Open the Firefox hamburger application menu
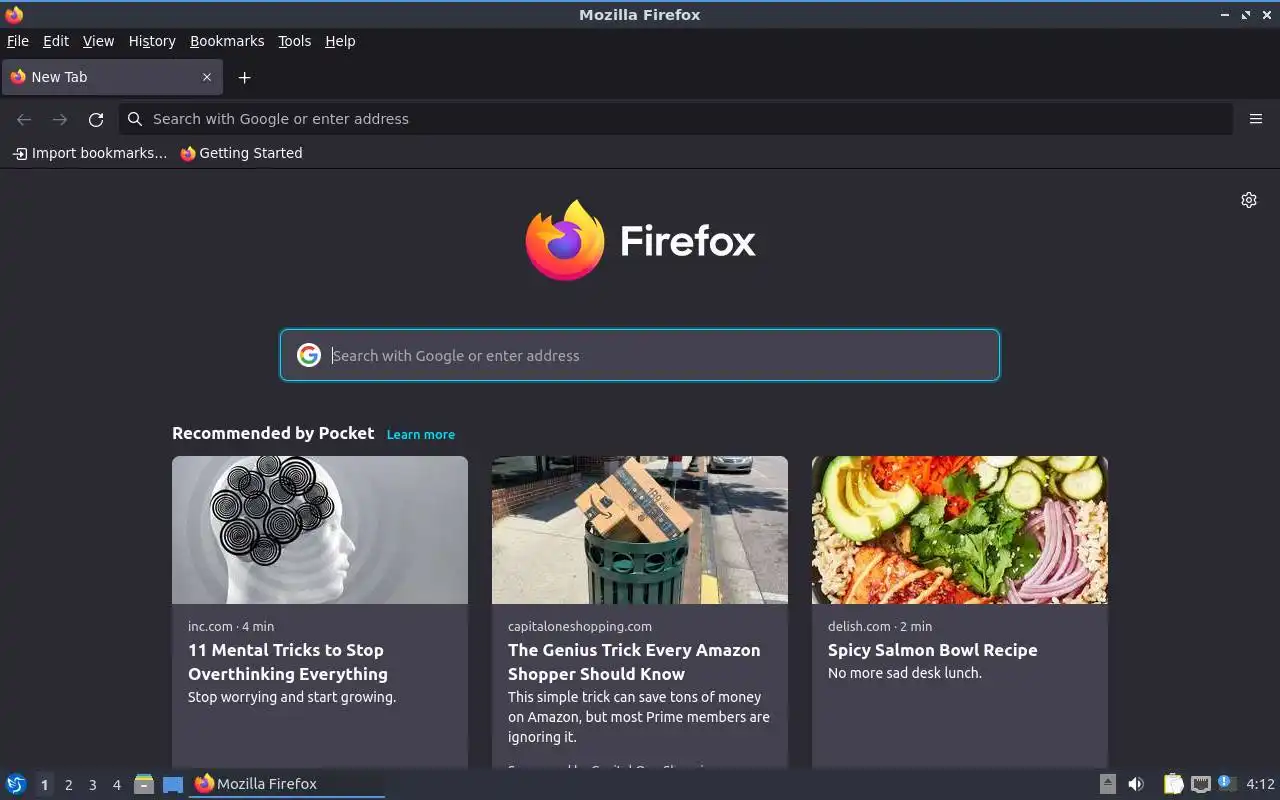 point(1256,119)
